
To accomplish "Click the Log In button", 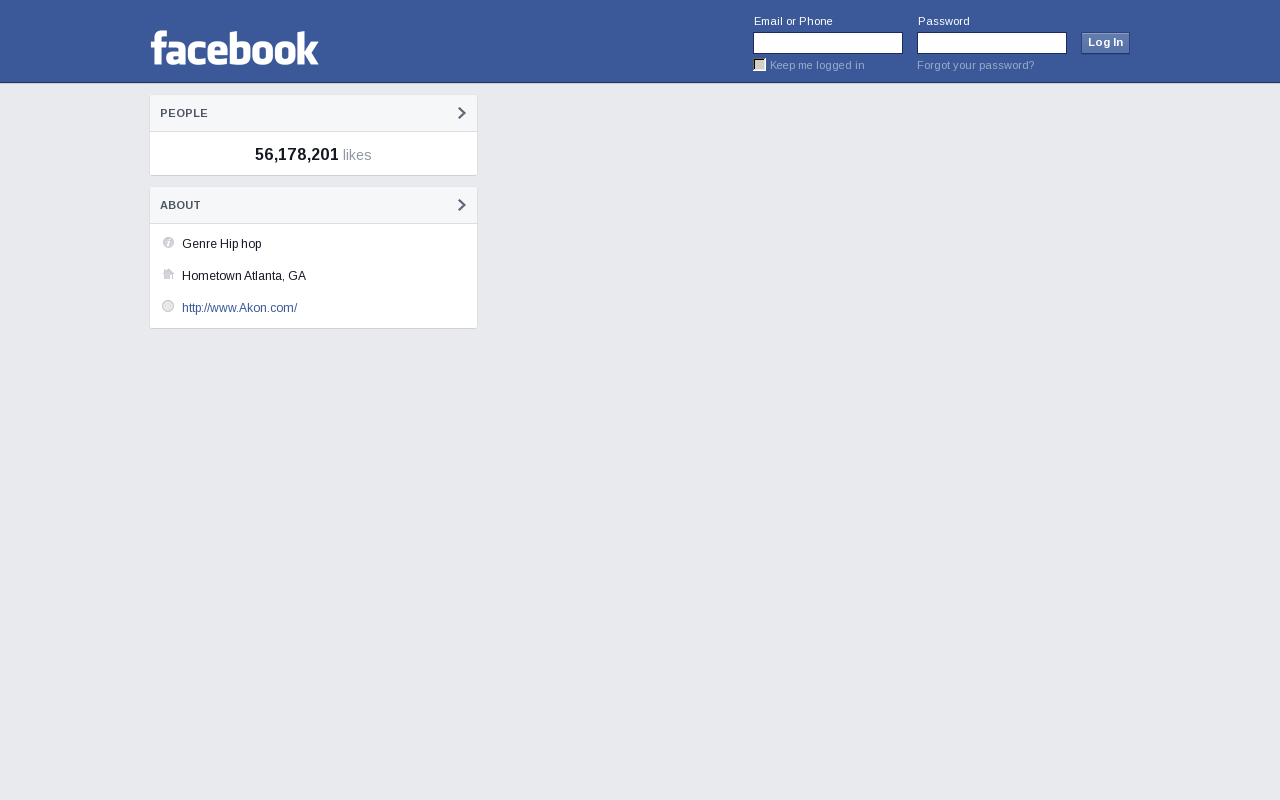I will (x=1105, y=43).
